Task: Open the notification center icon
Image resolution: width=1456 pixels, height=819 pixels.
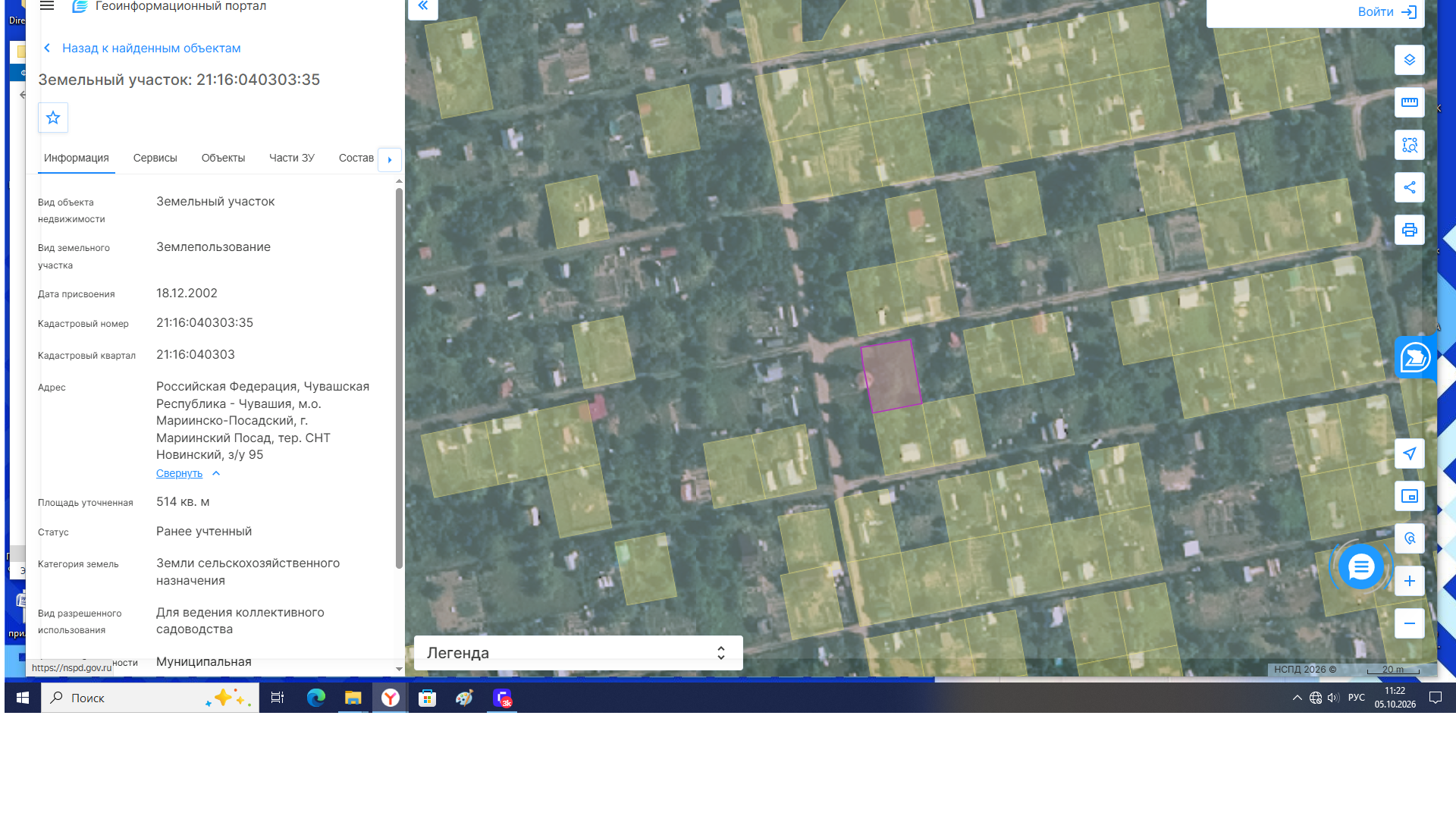Action: click(x=1436, y=698)
